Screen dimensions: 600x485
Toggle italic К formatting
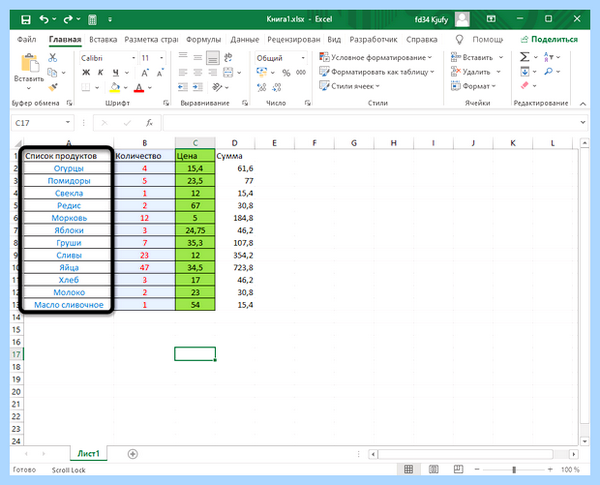(101, 72)
